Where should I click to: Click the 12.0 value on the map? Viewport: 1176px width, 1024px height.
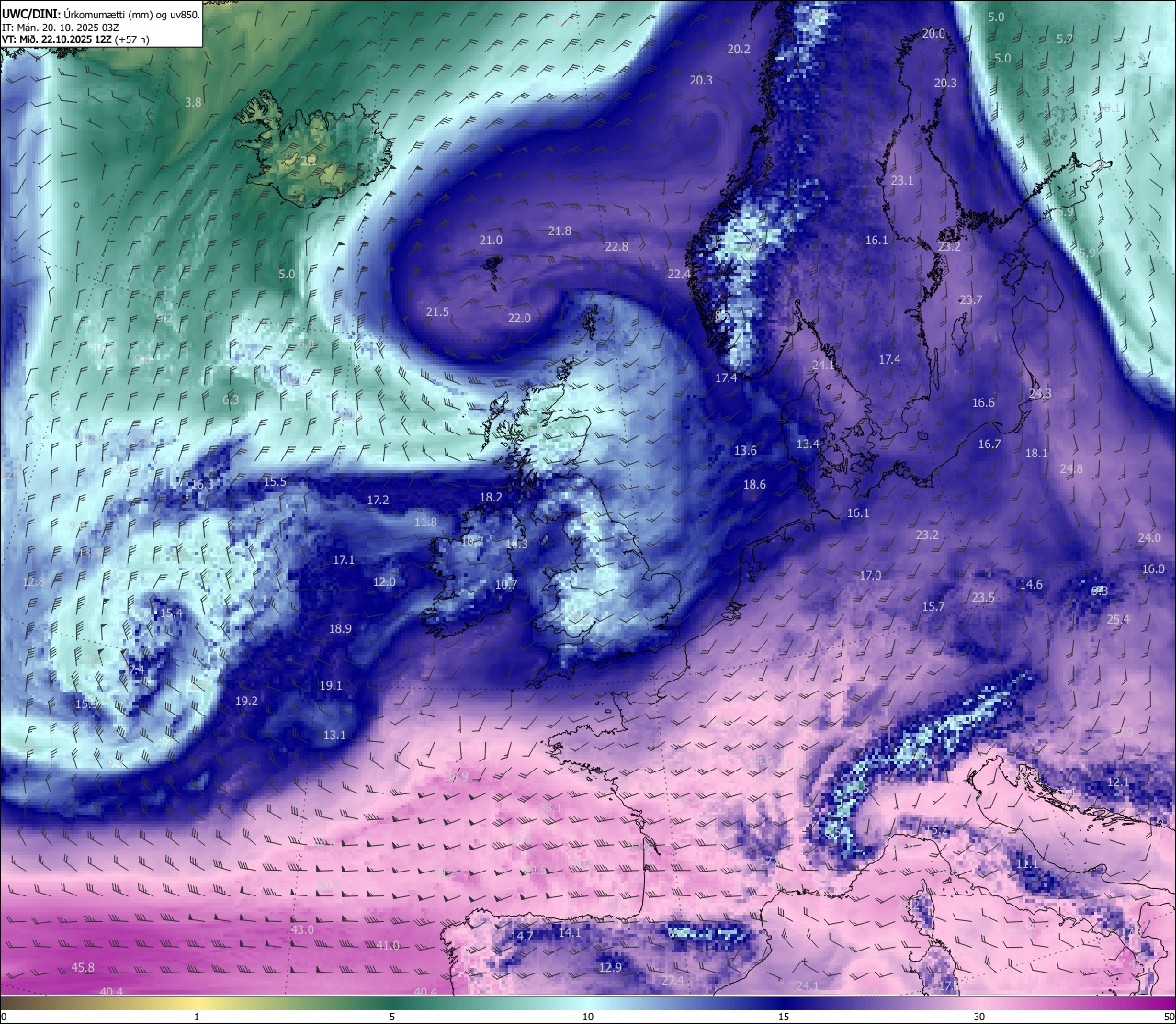click(384, 582)
